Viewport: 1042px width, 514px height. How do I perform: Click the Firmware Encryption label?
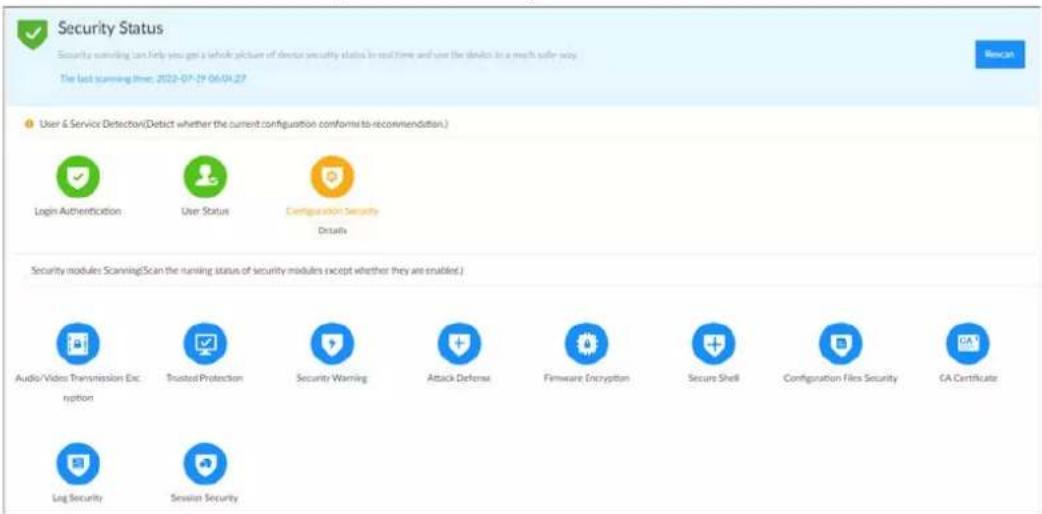click(x=586, y=378)
